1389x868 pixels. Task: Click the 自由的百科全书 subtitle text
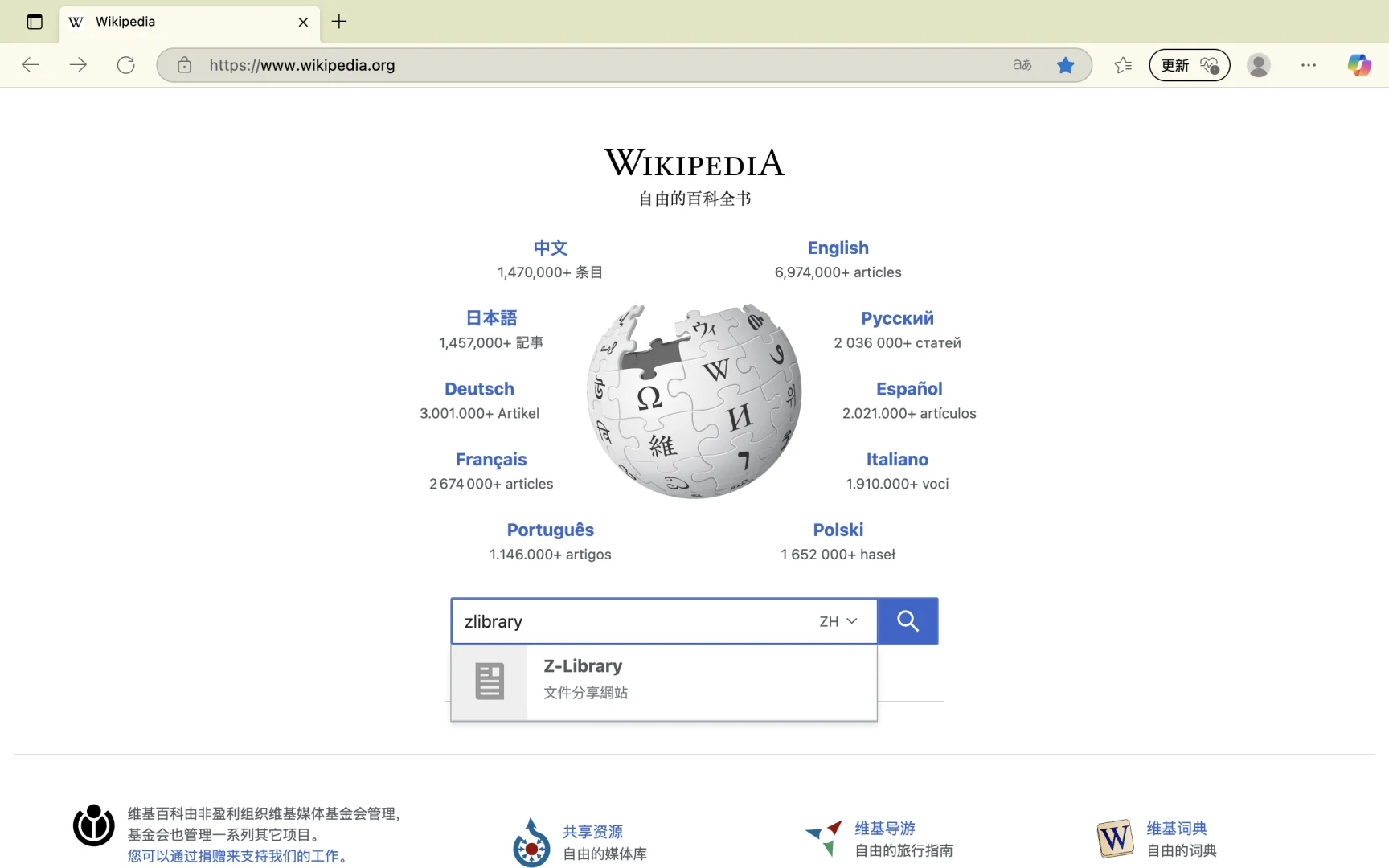tap(694, 199)
